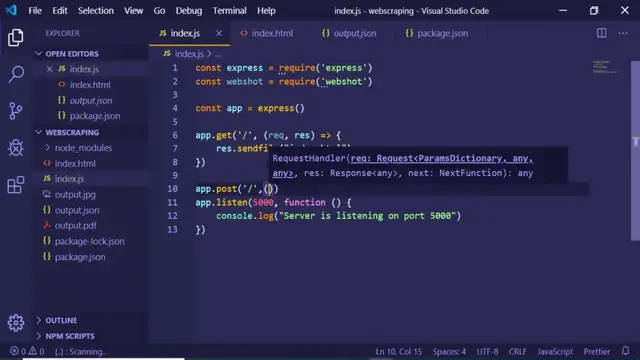This screenshot has height=360, width=640.
Task: Open the Help menu
Action: (x=266, y=11)
